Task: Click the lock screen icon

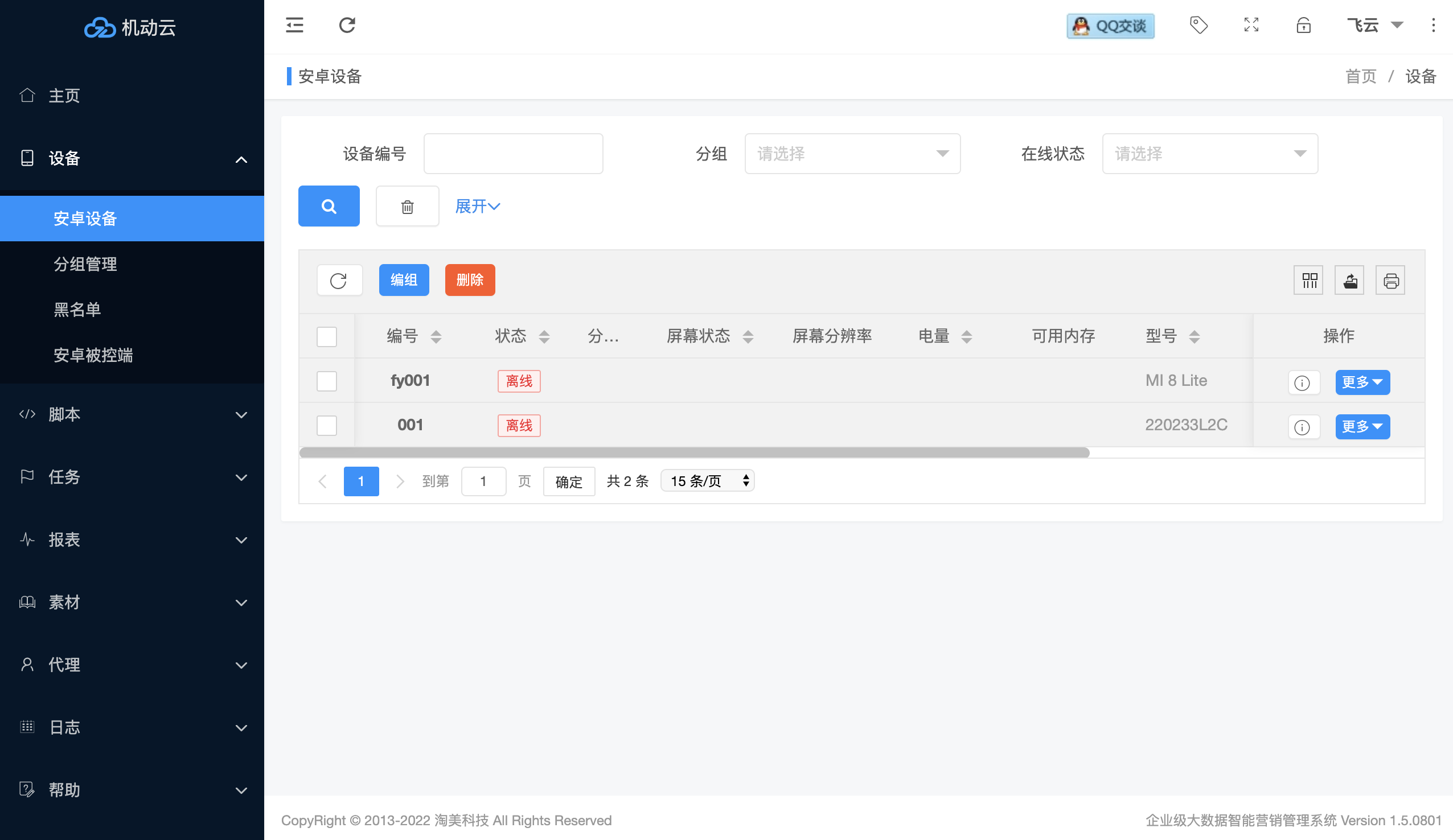Action: click(1304, 26)
